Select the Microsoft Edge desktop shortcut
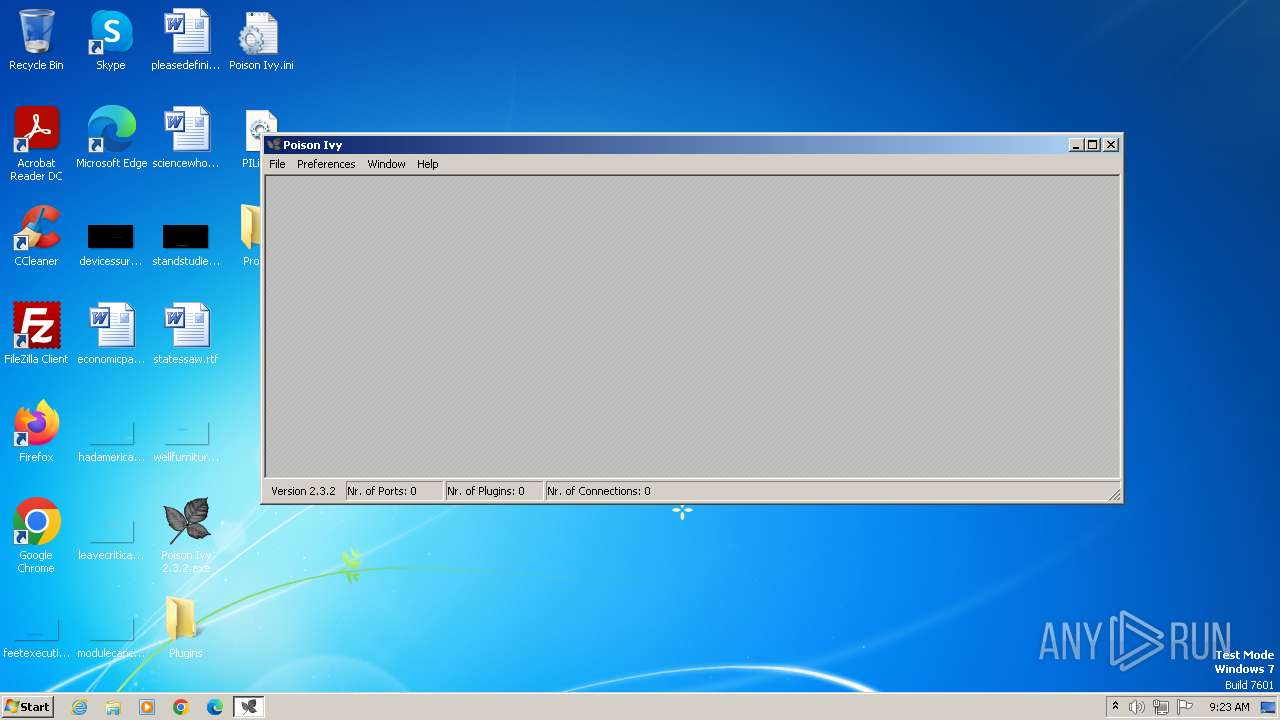This screenshot has height=720, width=1280. click(111, 138)
